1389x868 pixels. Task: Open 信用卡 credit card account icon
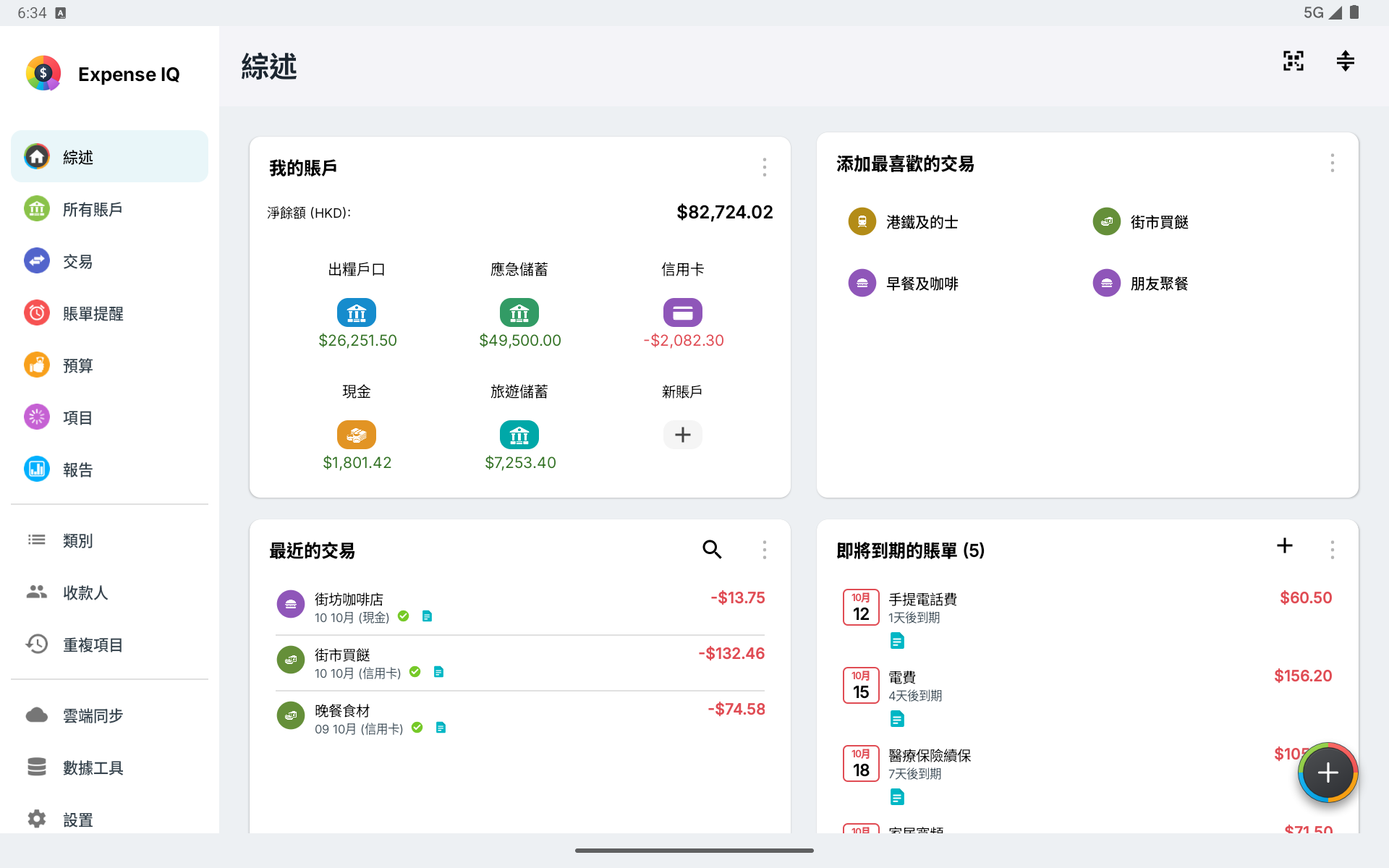(683, 312)
